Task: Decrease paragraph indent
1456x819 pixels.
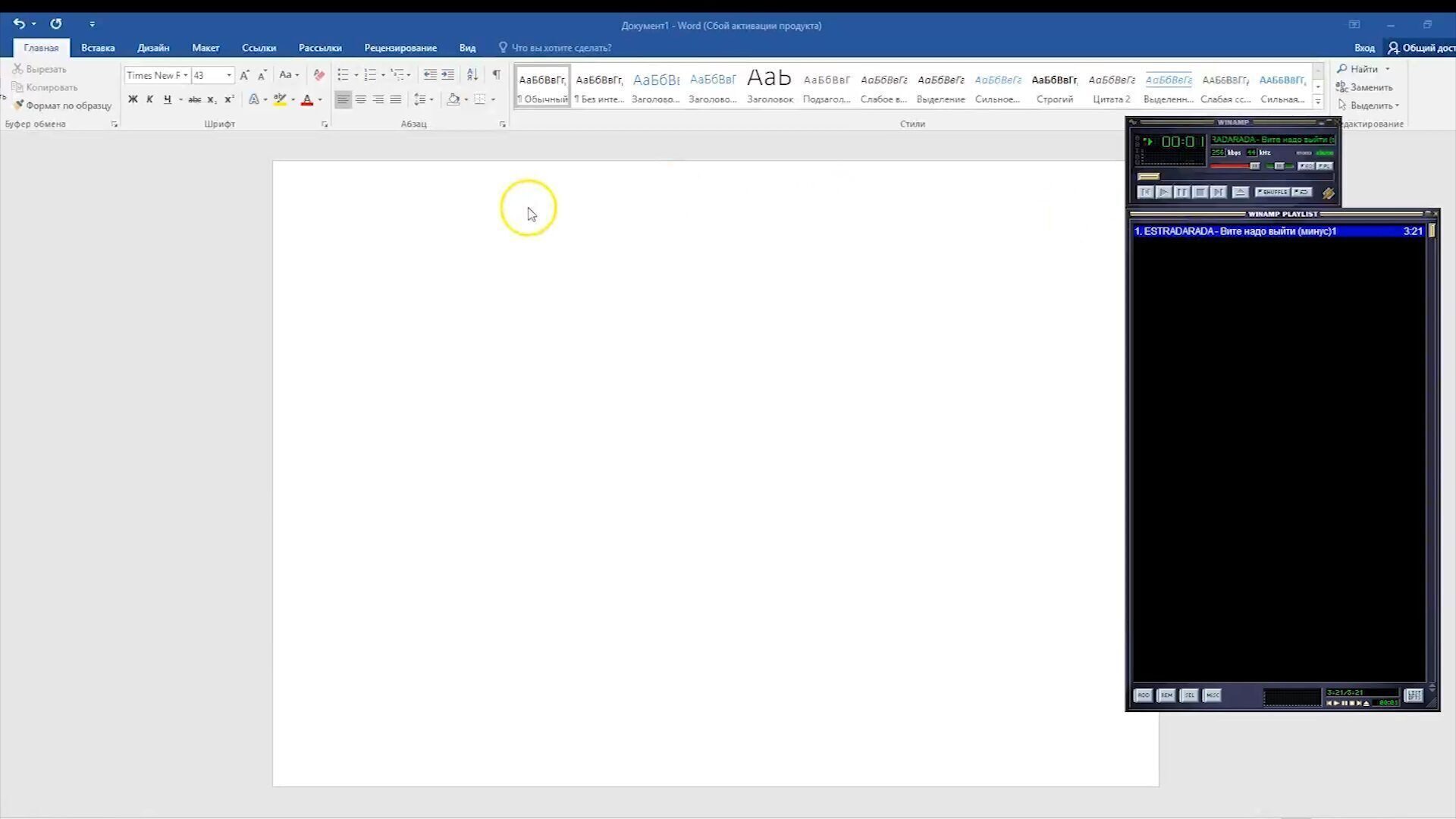Action: pos(430,75)
